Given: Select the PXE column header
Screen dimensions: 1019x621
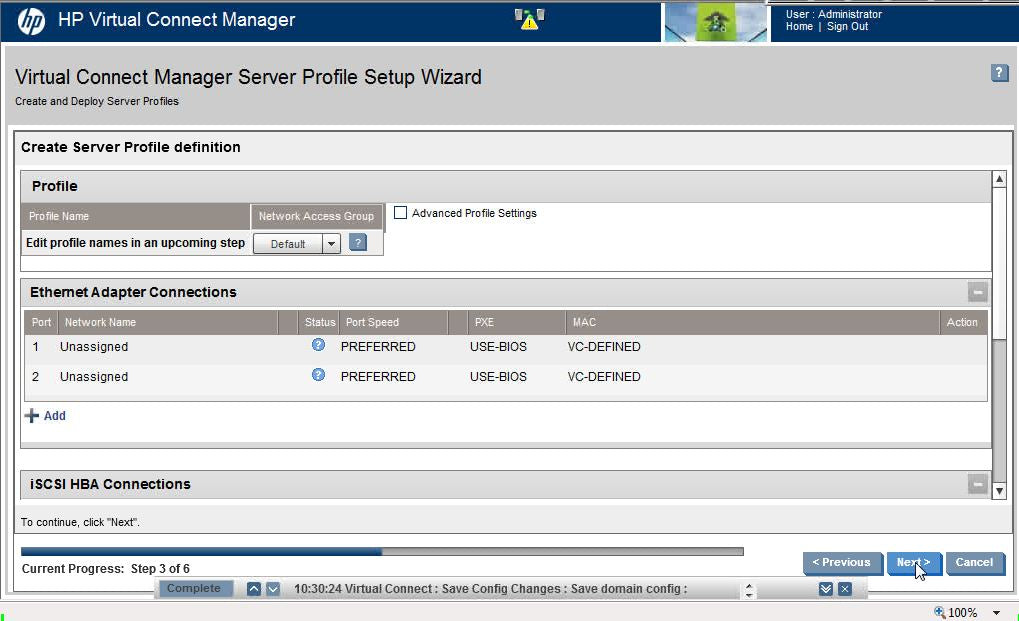Looking at the screenshot, I should click(516, 322).
